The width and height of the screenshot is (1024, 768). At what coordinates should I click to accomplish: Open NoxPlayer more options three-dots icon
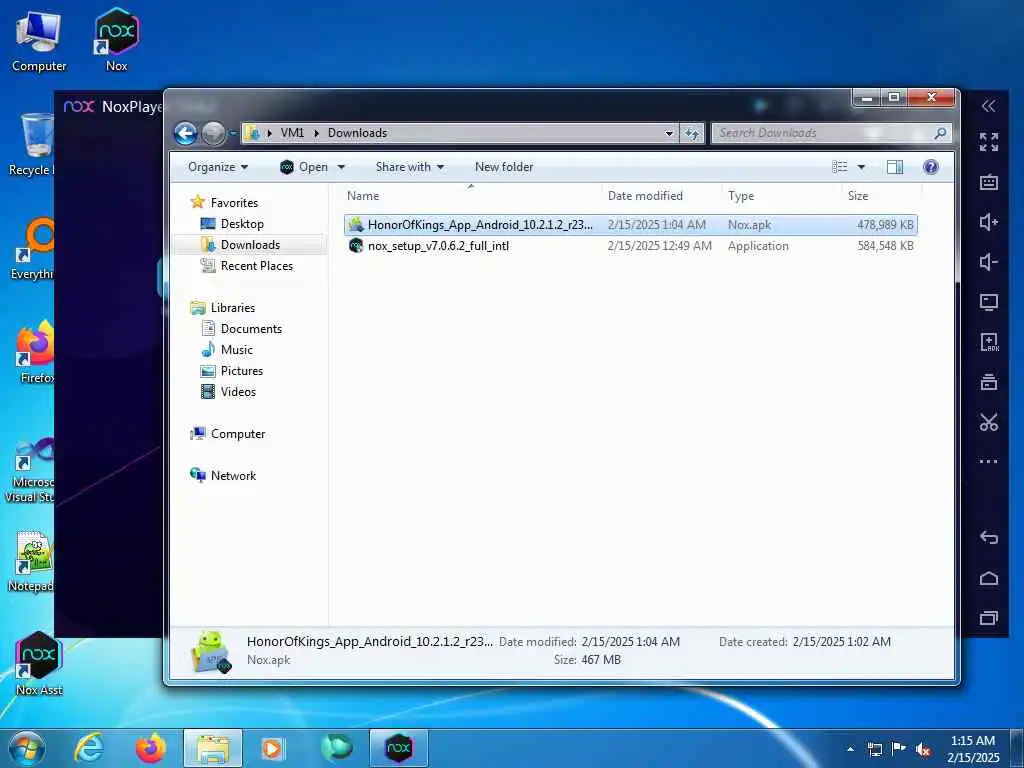(989, 461)
